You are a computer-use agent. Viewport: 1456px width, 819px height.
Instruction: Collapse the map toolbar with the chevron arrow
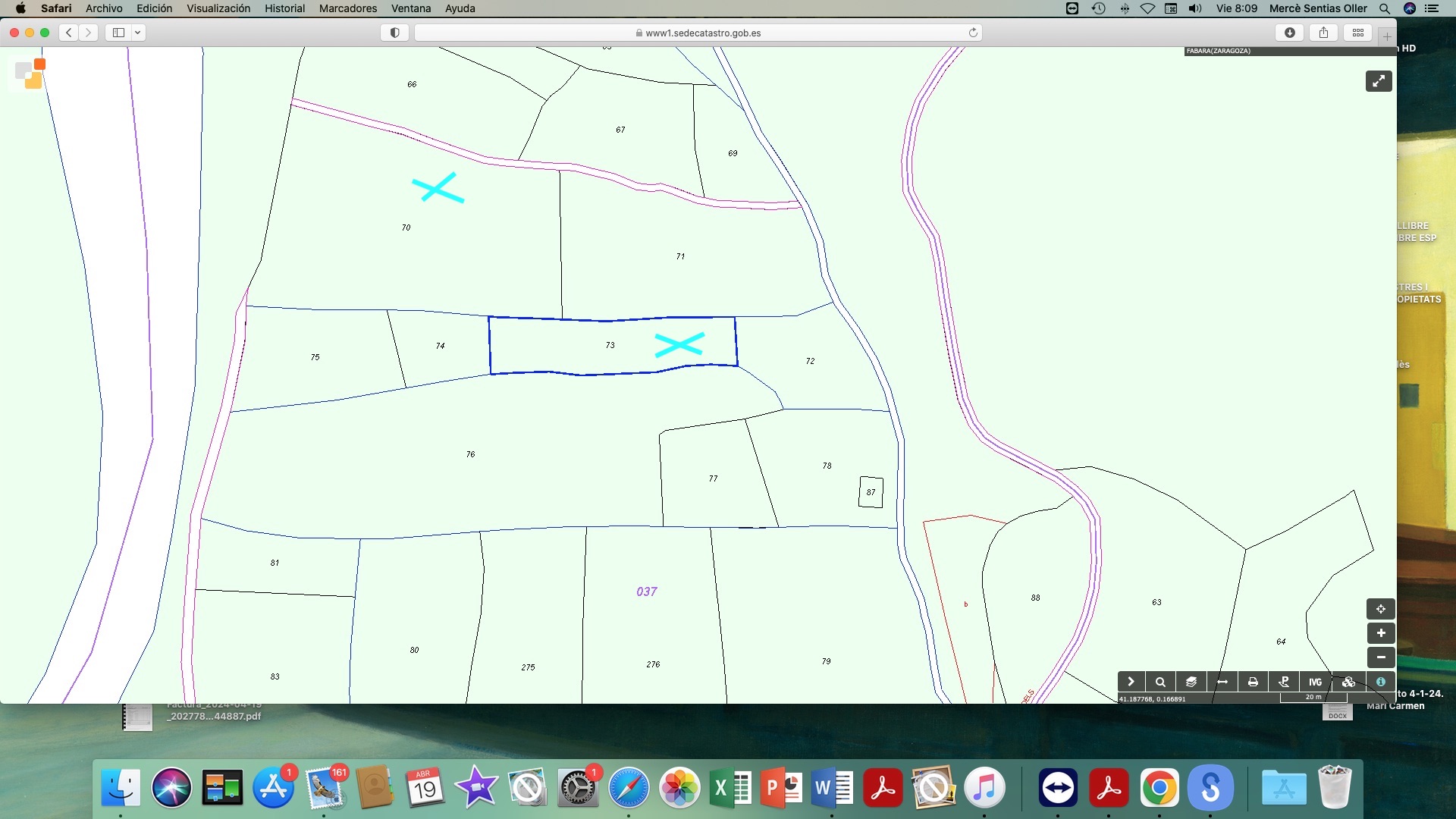coord(1131,682)
